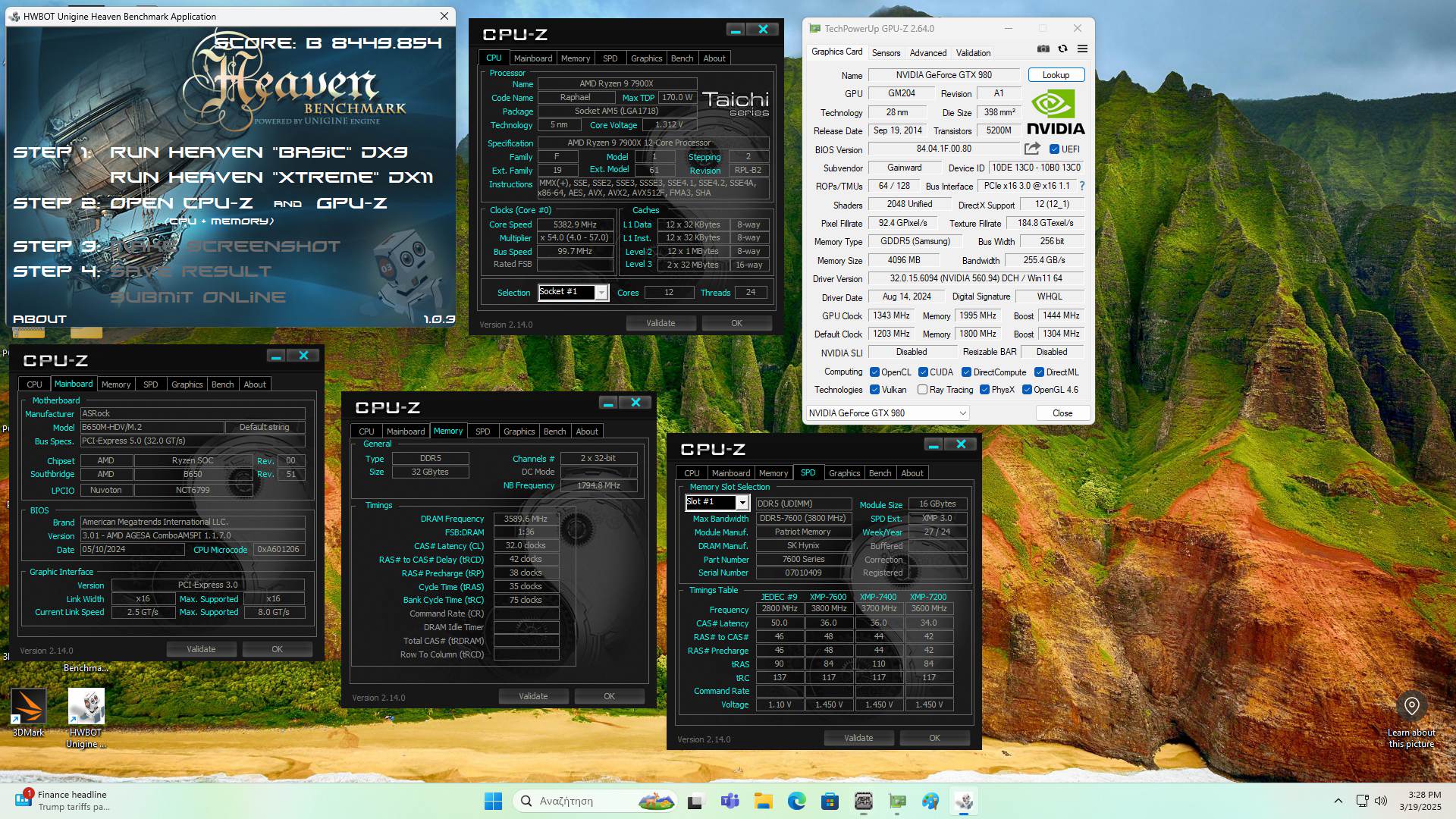
Task: Click the BIOS export share icon in GPU-Z
Action: click(x=1032, y=149)
